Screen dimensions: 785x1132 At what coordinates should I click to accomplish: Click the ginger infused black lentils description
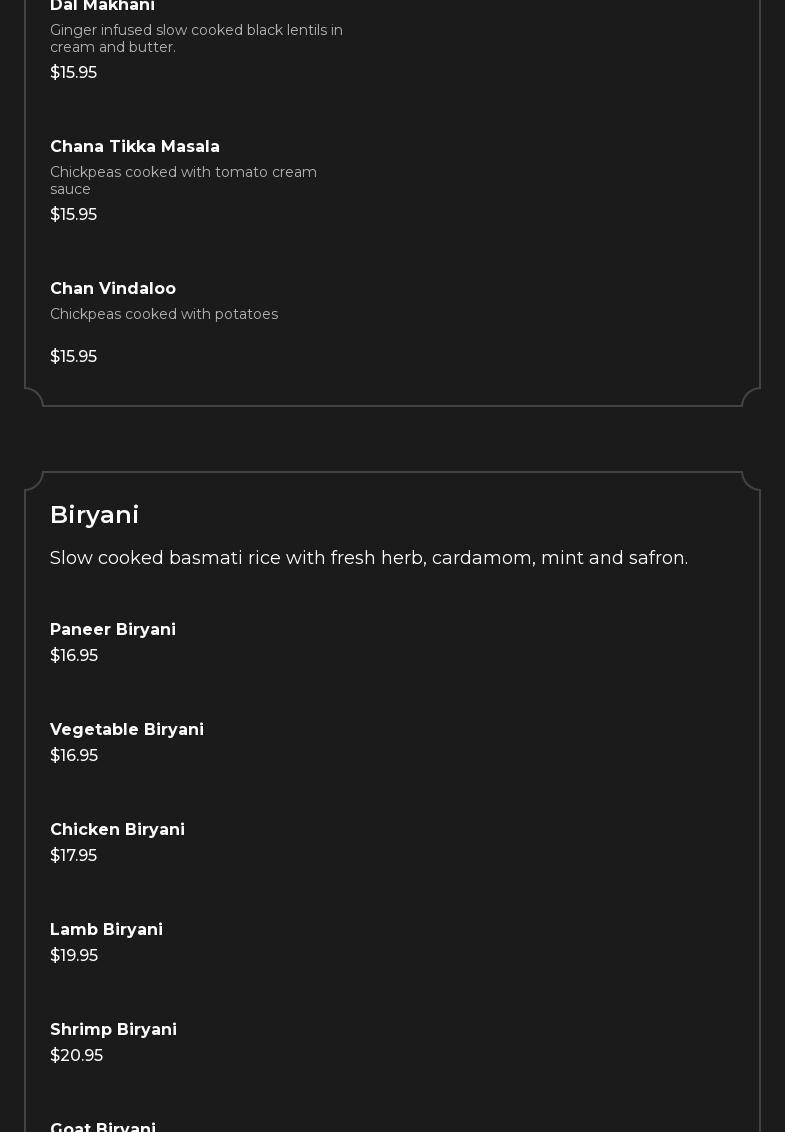point(196,39)
